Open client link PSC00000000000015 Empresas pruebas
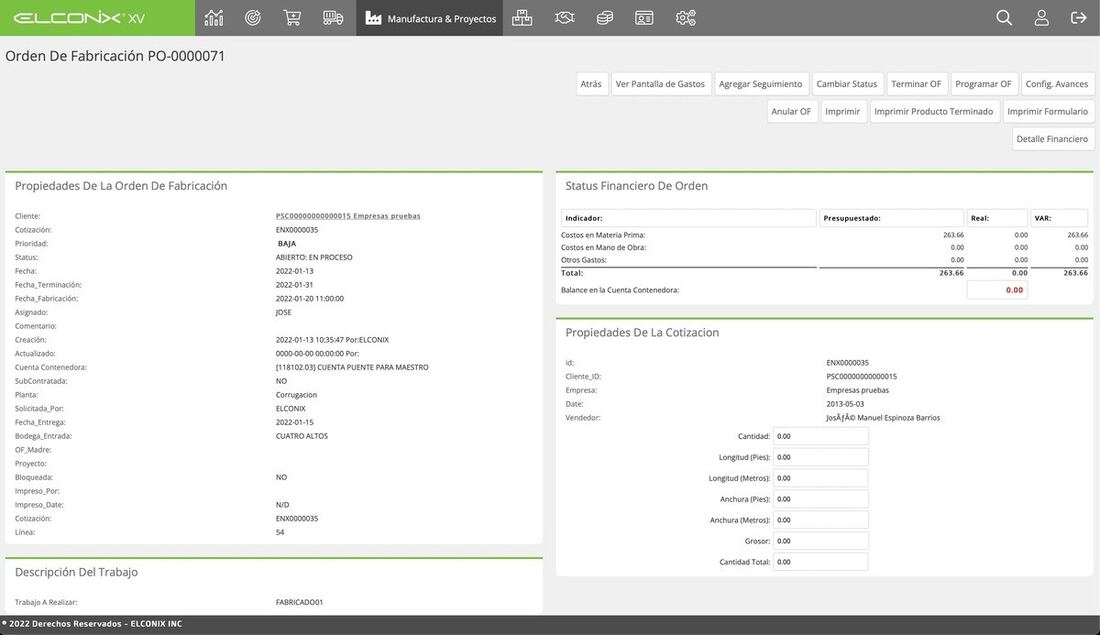Viewport: 1100px width, 635px height. coord(348,216)
